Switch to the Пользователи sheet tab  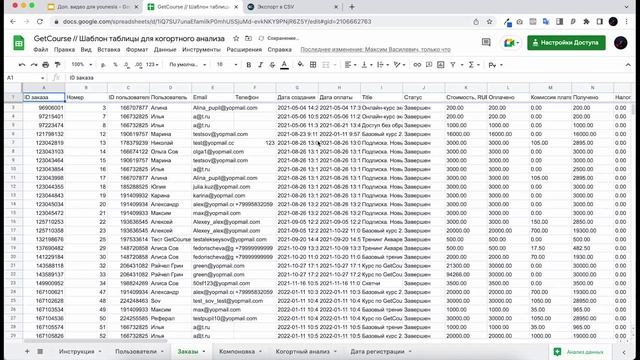pyautogui.click(x=139, y=351)
